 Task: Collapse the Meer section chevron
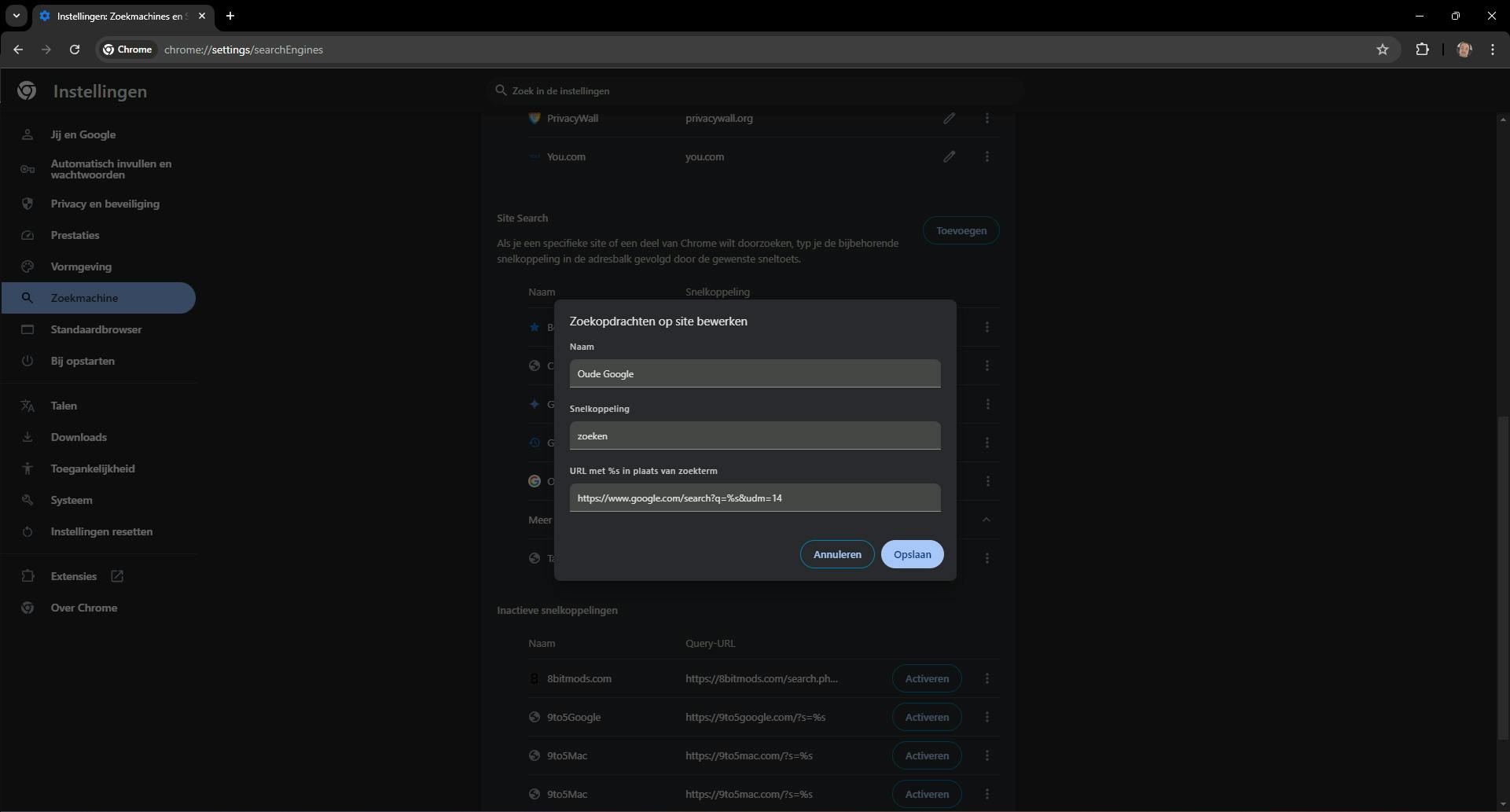[986, 520]
